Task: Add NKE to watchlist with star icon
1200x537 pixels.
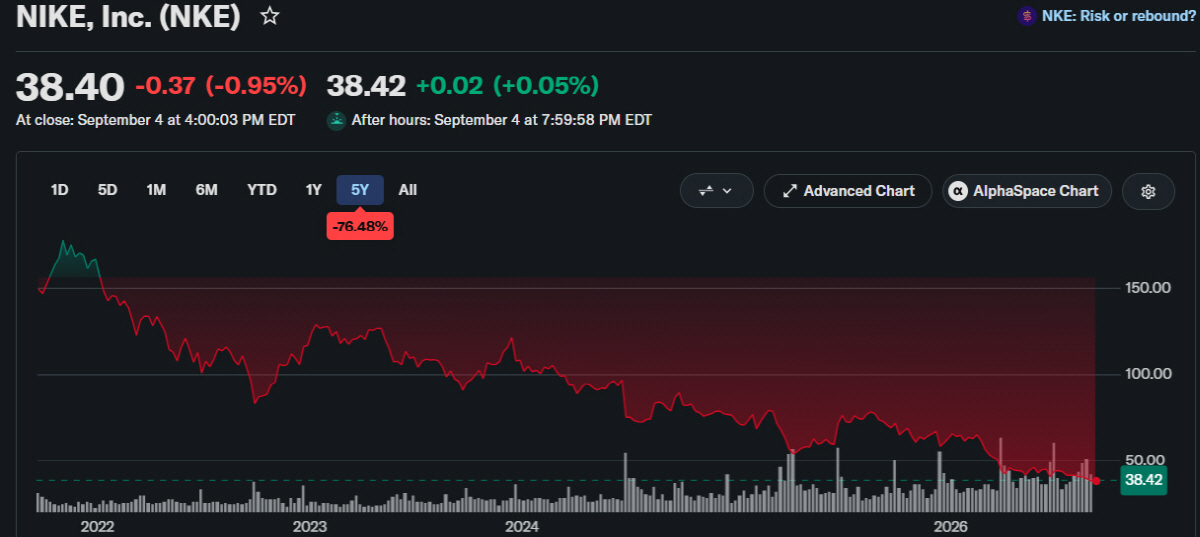Action: [269, 16]
